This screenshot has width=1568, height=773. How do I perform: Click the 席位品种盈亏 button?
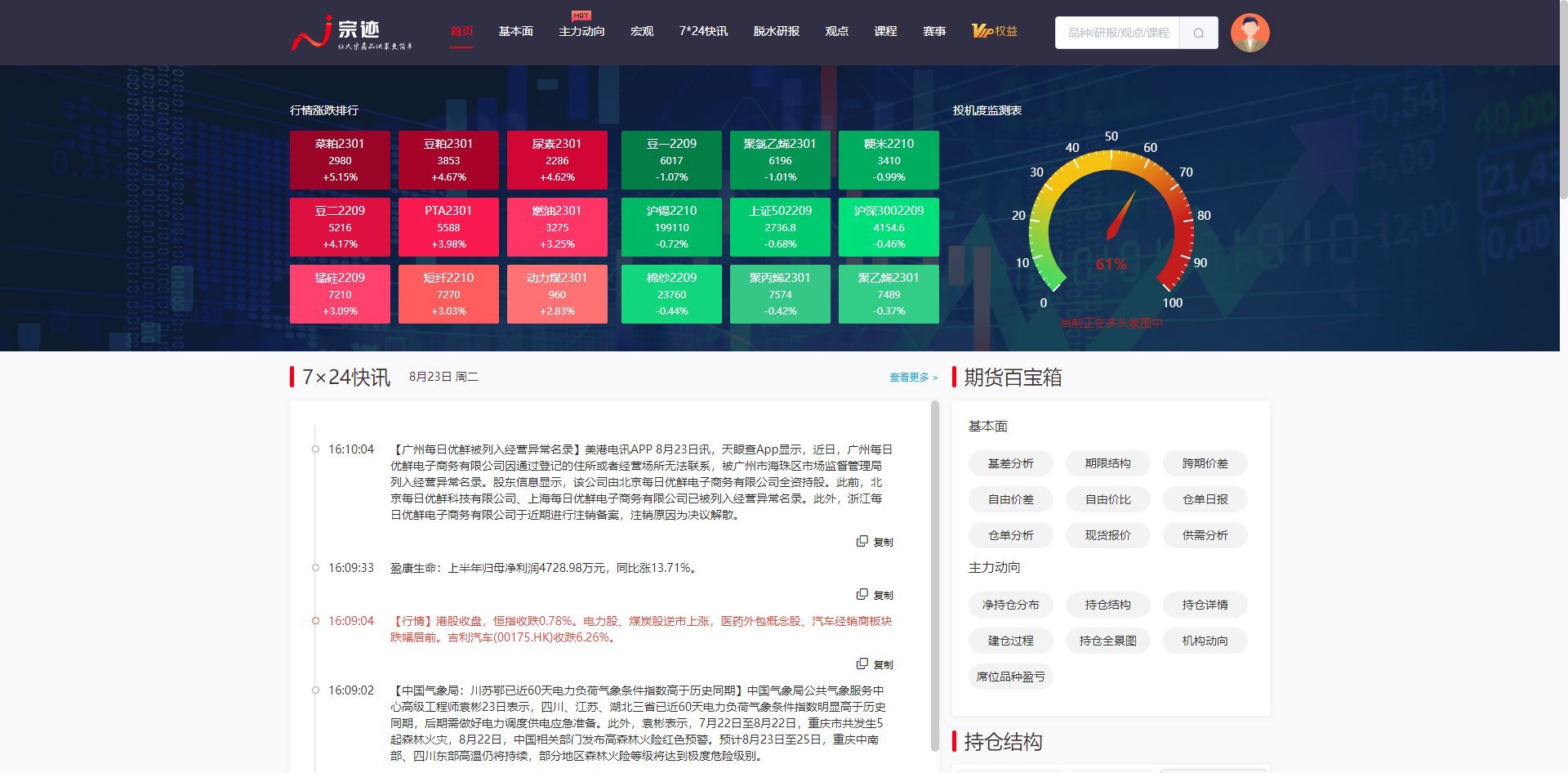(1010, 677)
